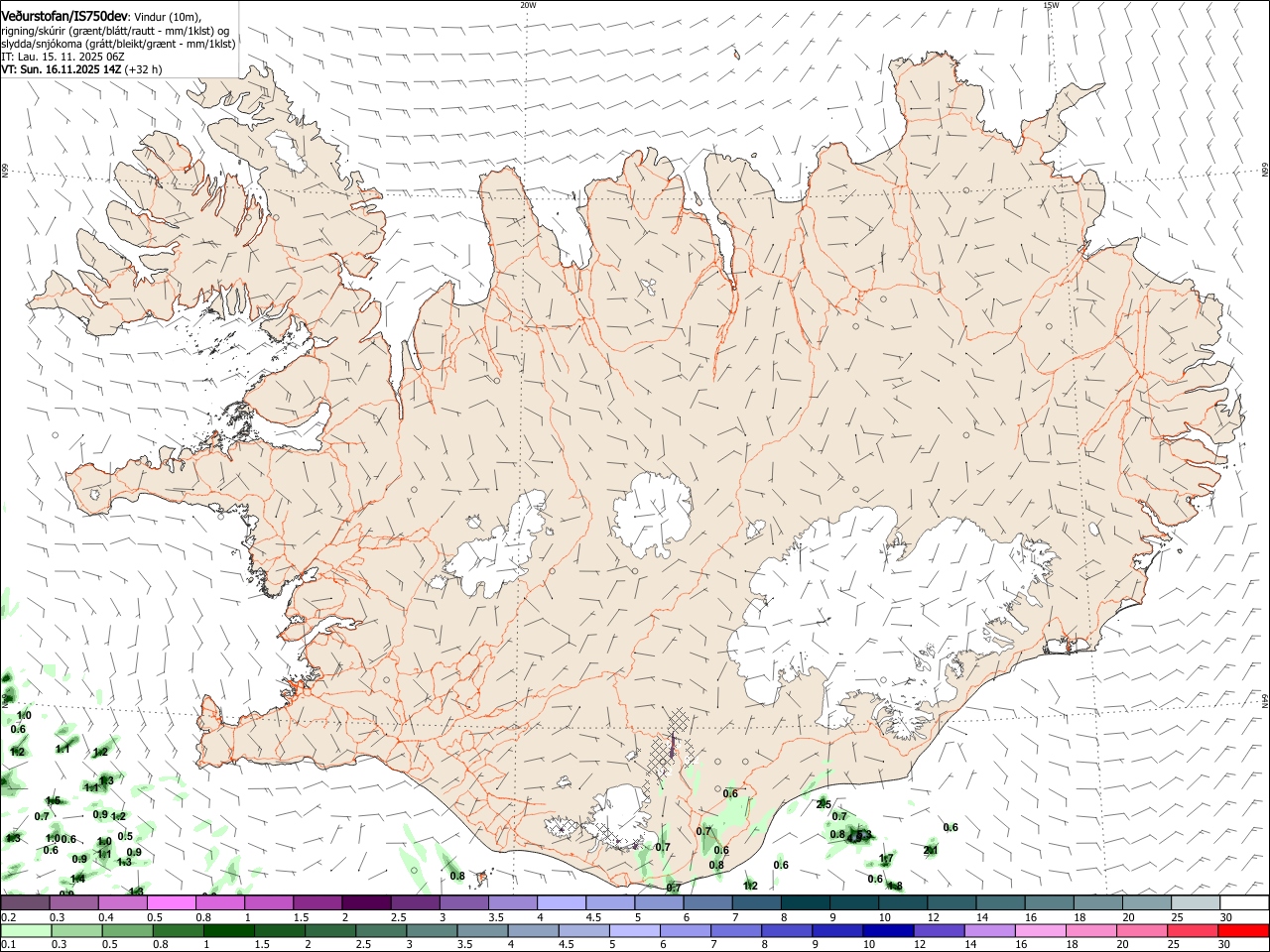Viewport: 1270px width, 952px height.
Task: Click the 'Veðurstofan/IS750dev' title text
Action: [x=63, y=16]
